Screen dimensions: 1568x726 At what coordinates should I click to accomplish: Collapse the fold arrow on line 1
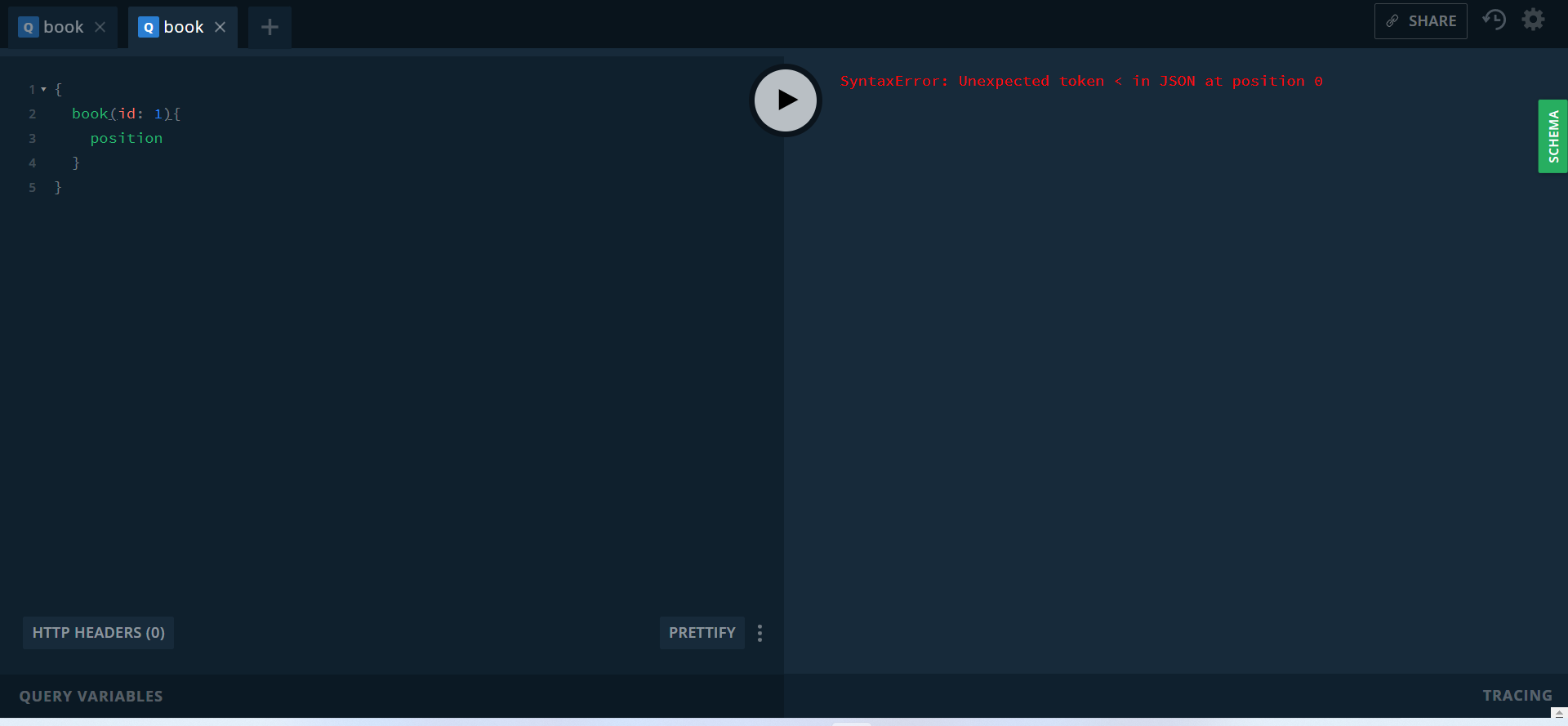pos(43,89)
